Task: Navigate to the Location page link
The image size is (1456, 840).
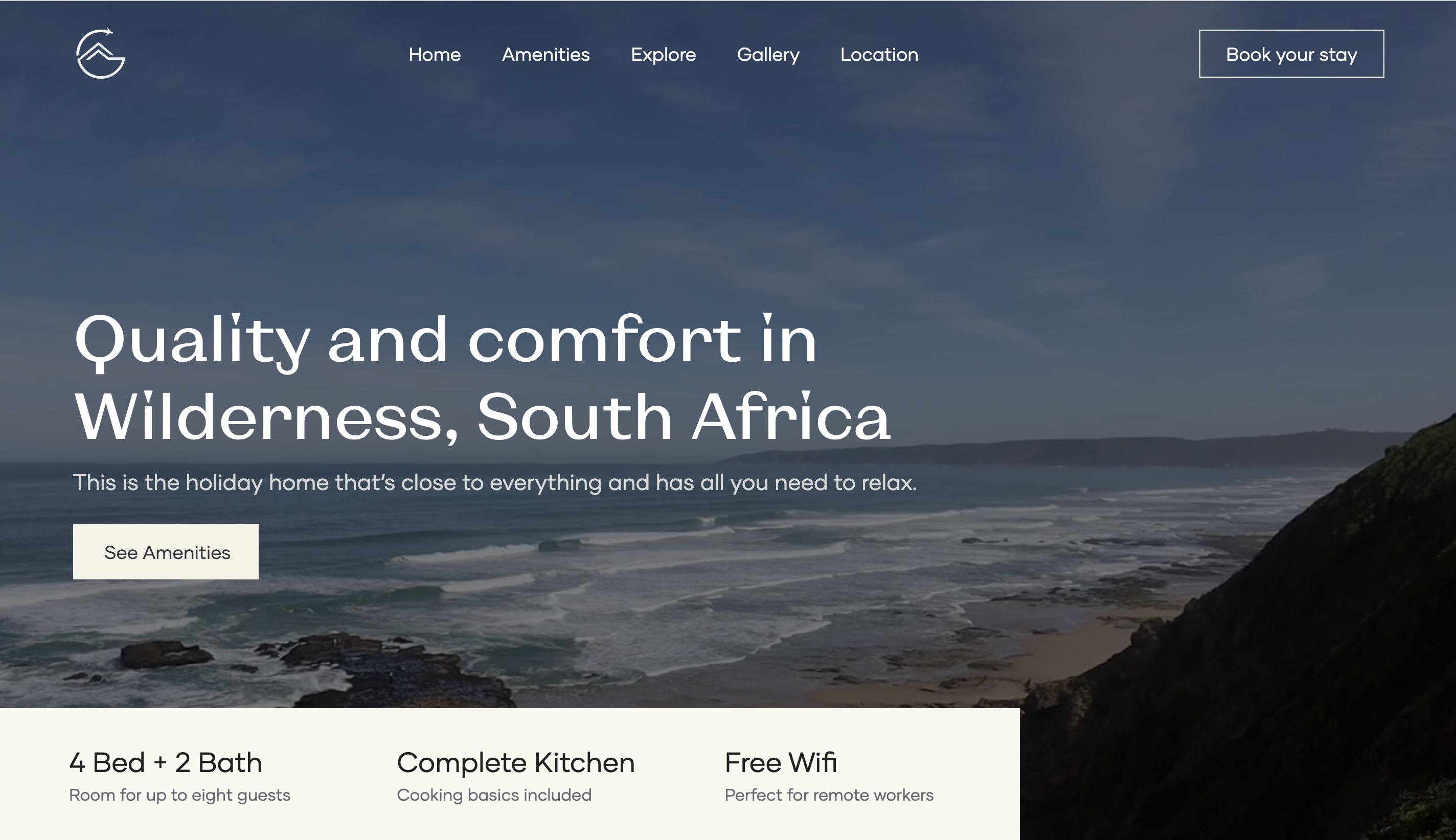Action: pos(879,54)
